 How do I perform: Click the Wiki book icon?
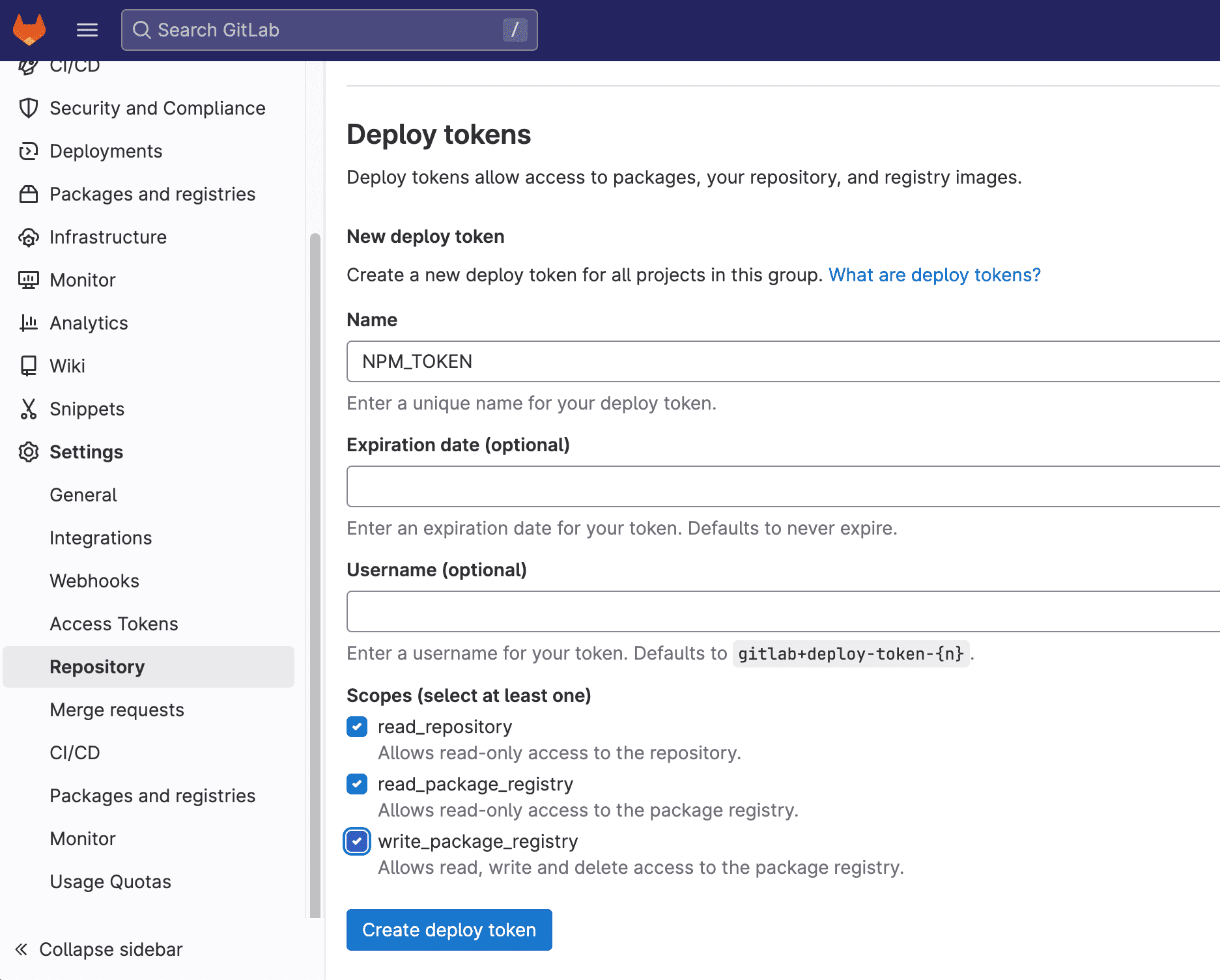tap(29, 366)
